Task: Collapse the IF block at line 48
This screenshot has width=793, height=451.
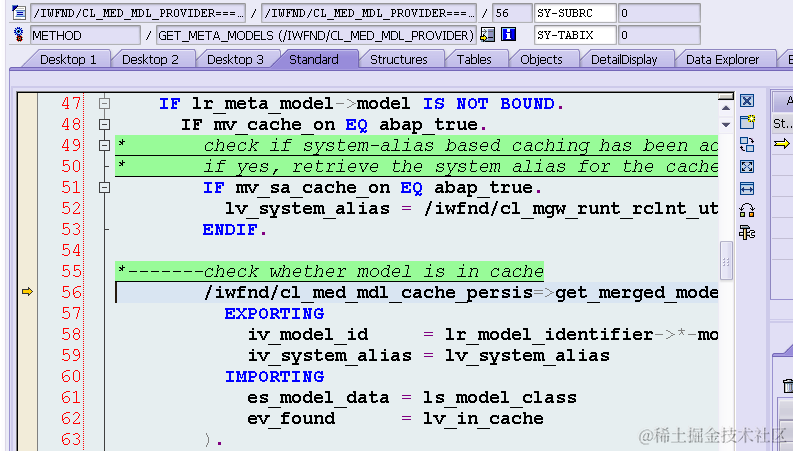Action: click(x=104, y=124)
